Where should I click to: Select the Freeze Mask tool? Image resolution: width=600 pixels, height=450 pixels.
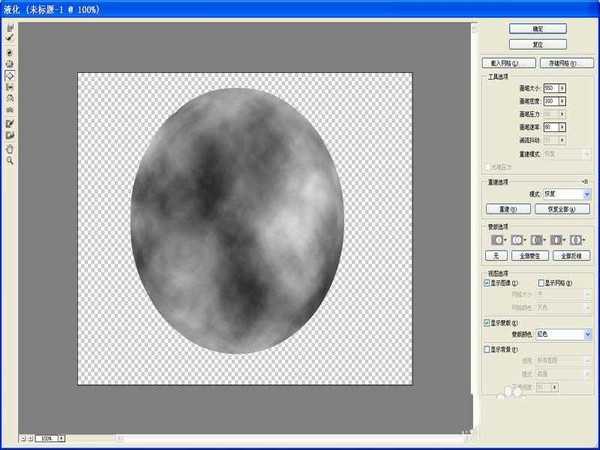point(10,123)
